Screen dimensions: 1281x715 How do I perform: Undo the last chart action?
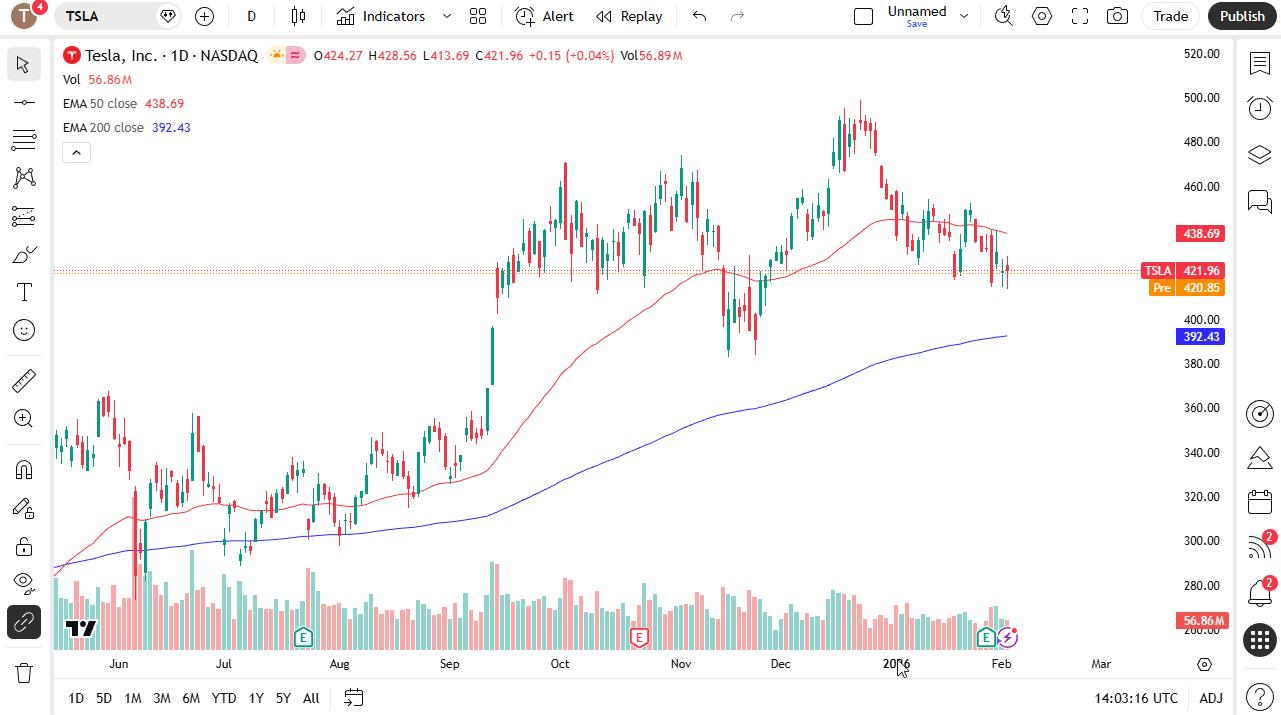click(699, 16)
